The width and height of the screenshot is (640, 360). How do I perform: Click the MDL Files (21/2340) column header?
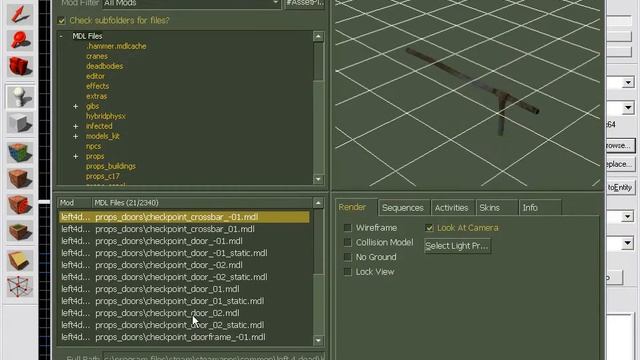pyautogui.click(x=202, y=203)
